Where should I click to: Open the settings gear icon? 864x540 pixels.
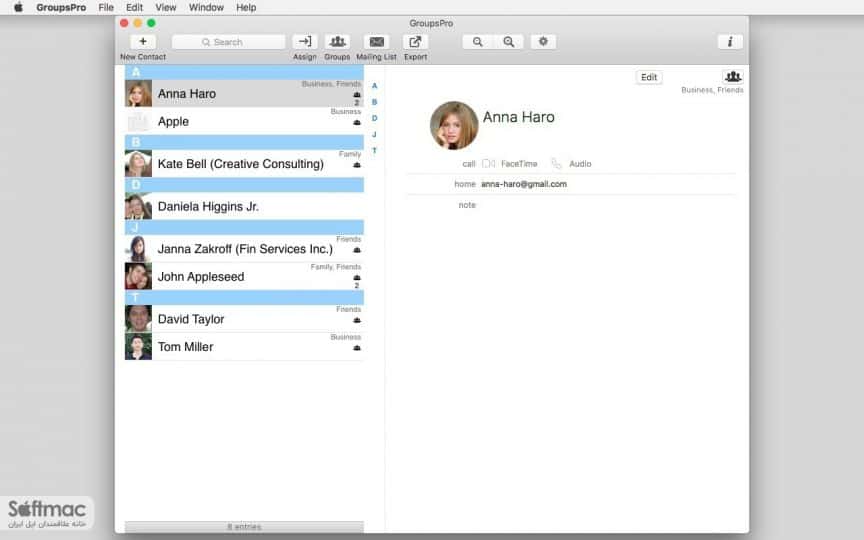pyautogui.click(x=543, y=42)
